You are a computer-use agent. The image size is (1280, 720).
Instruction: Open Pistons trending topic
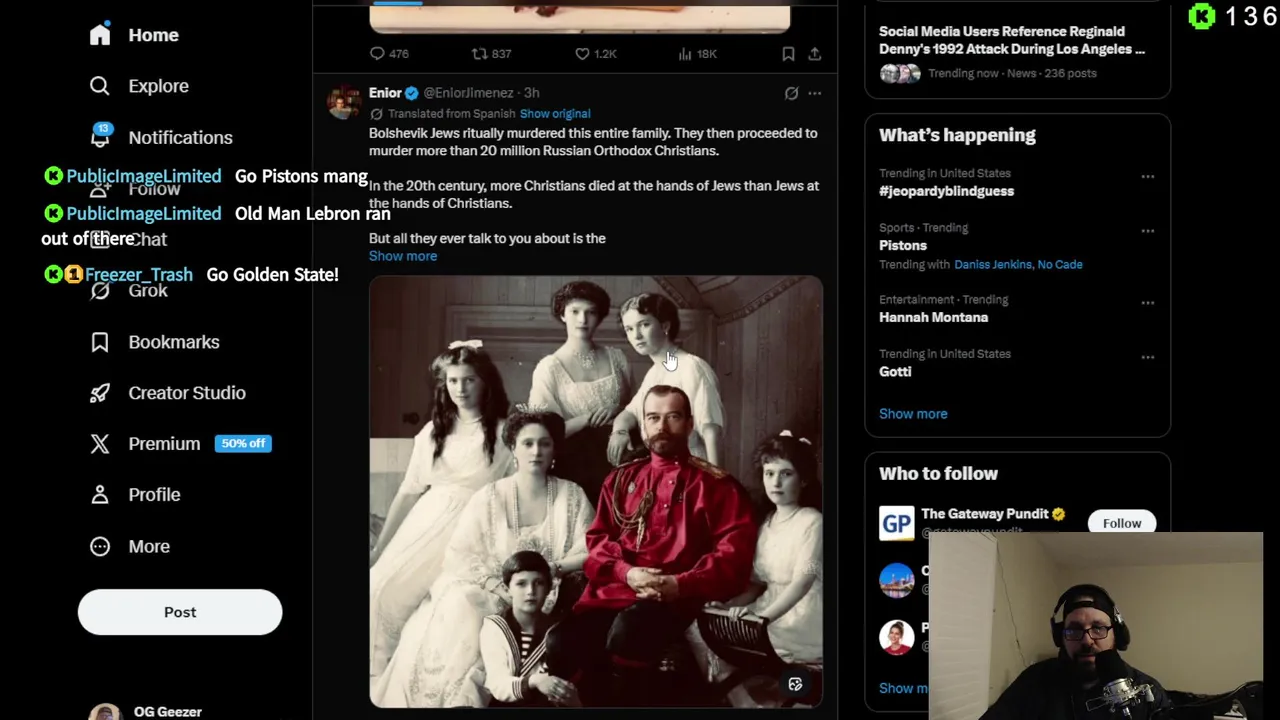(903, 245)
